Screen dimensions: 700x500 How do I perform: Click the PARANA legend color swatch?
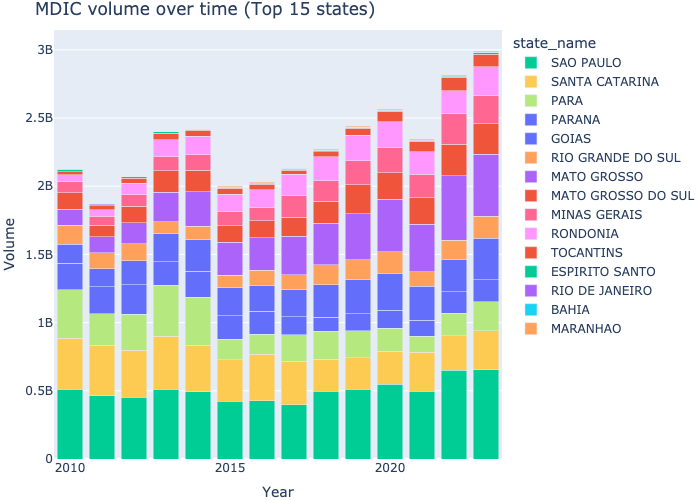point(531,119)
